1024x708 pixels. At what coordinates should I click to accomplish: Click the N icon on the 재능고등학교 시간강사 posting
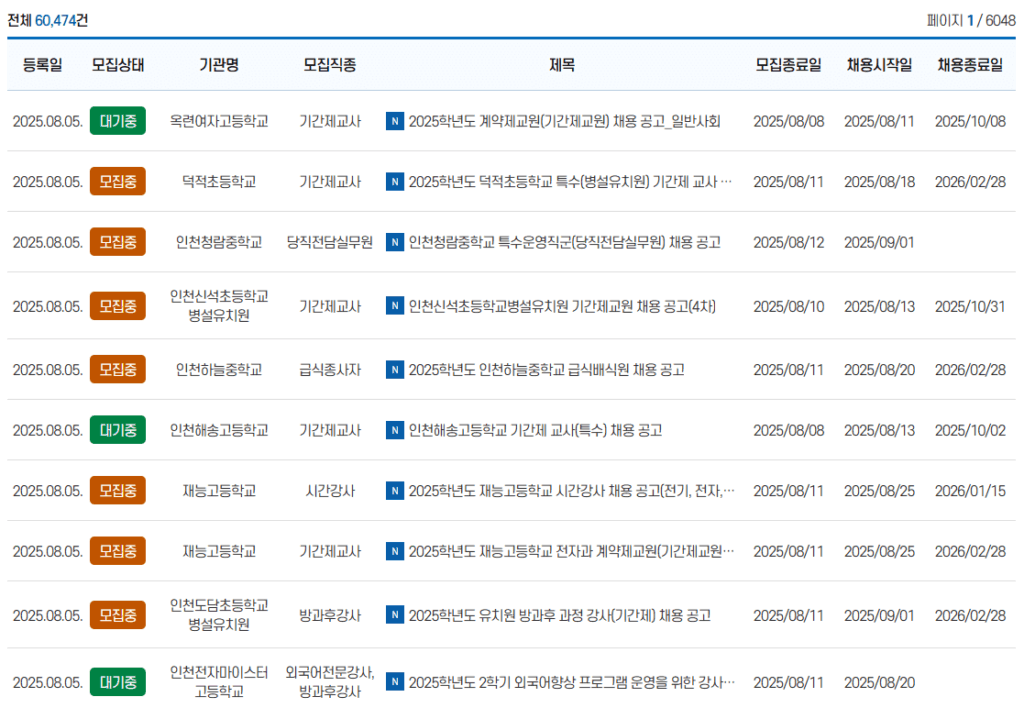pyautogui.click(x=394, y=491)
